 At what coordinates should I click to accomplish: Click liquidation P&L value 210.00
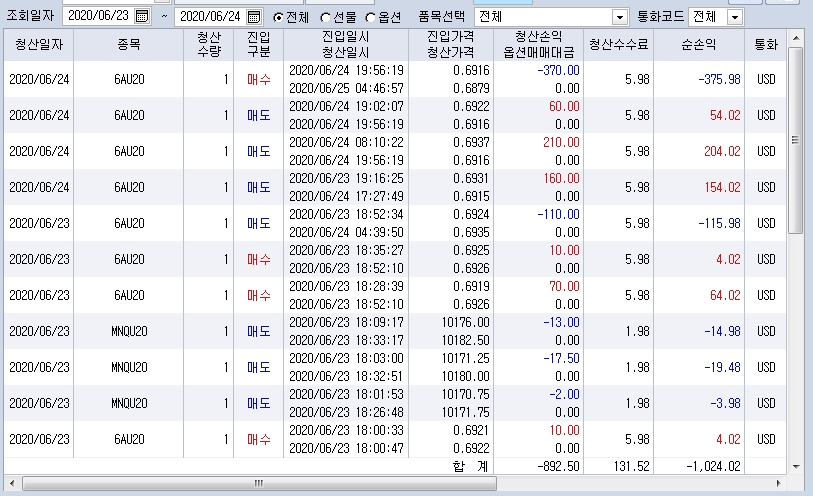pyautogui.click(x=562, y=143)
